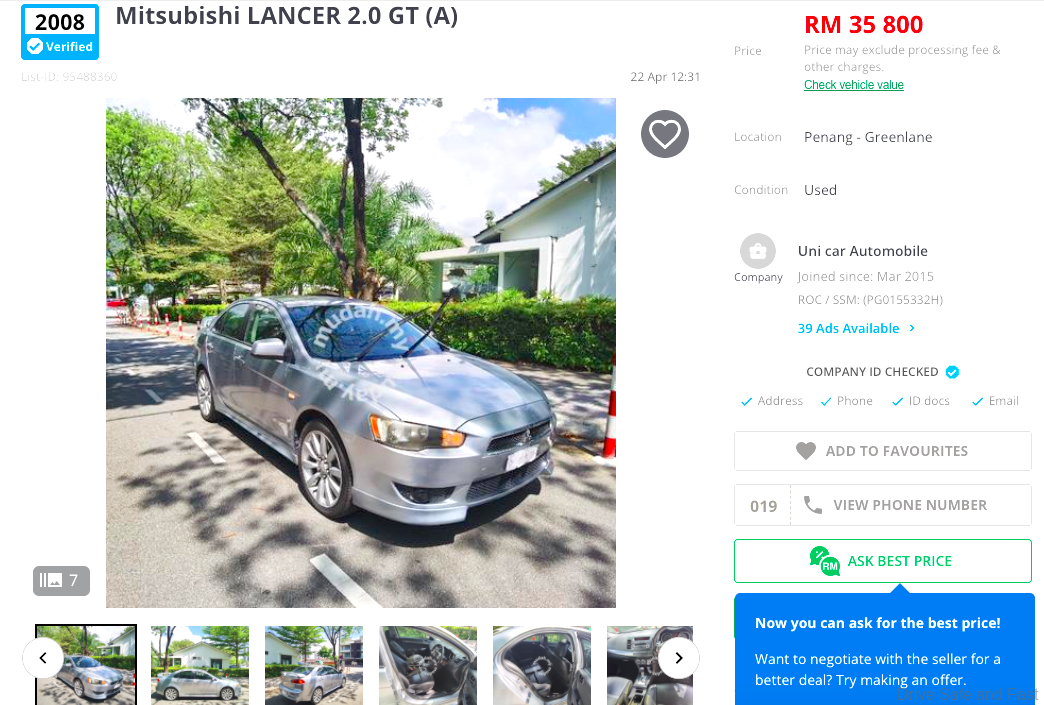Click the Ask Best Price button
Screen dimensions: 1044x705
click(883, 561)
